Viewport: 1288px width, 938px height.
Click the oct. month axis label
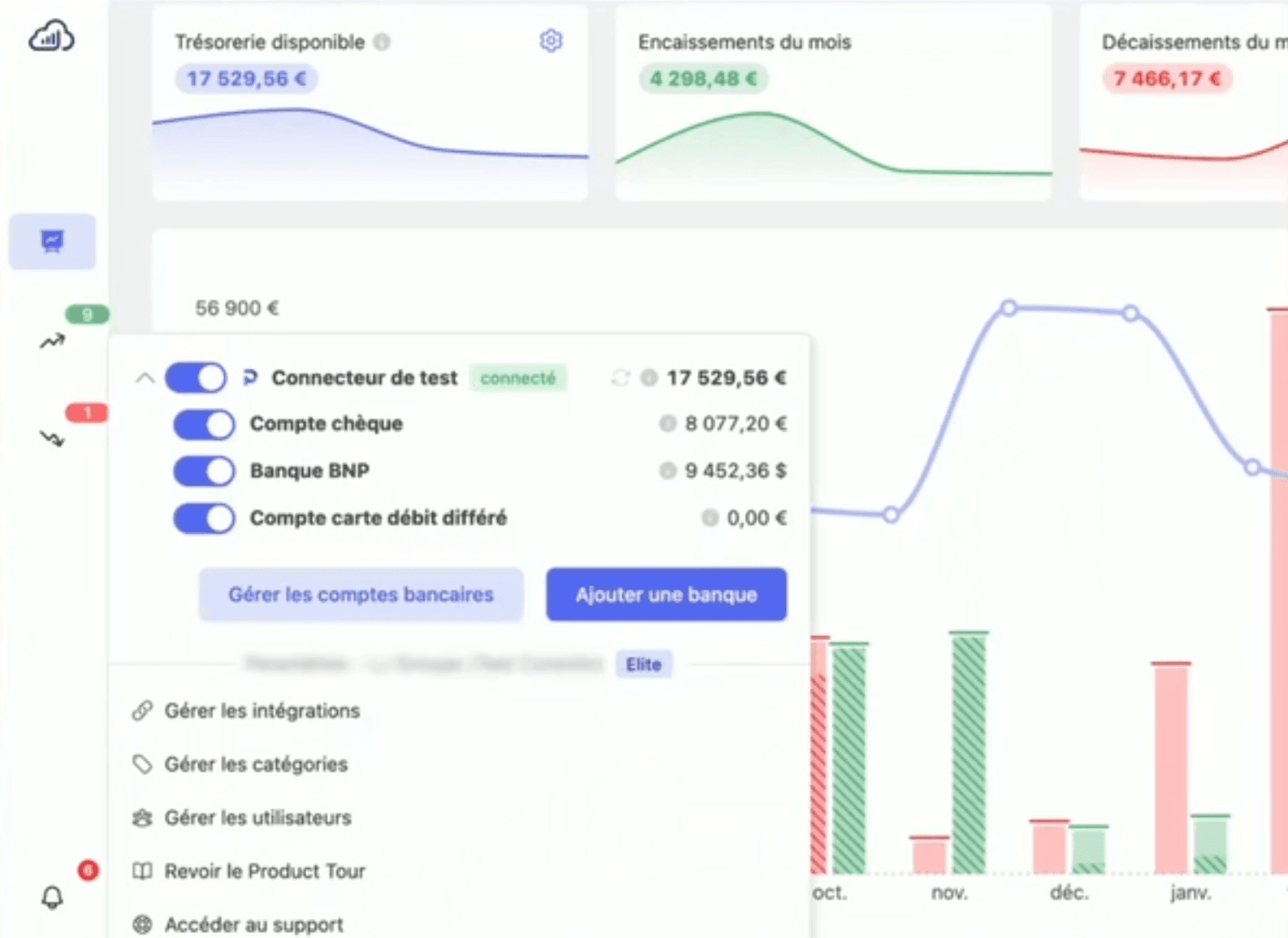pyautogui.click(x=830, y=893)
